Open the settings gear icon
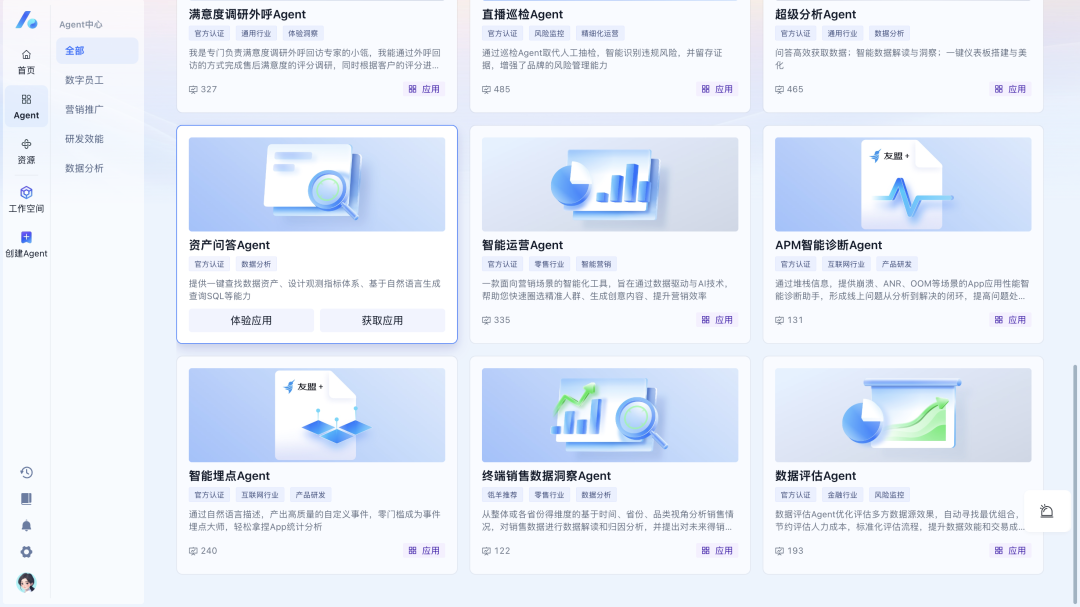Viewport: 1080px width, 607px height. [26, 551]
